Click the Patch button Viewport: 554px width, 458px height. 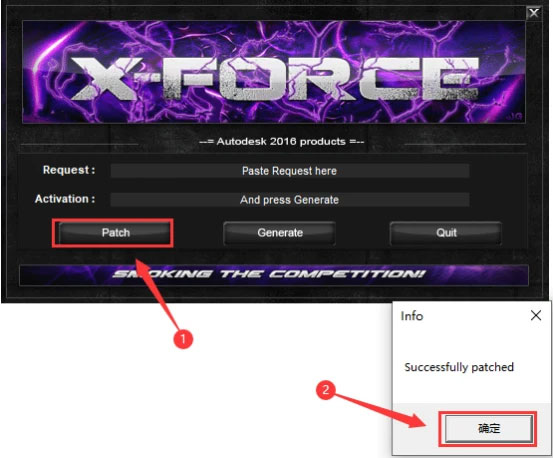(x=115, y=233)
